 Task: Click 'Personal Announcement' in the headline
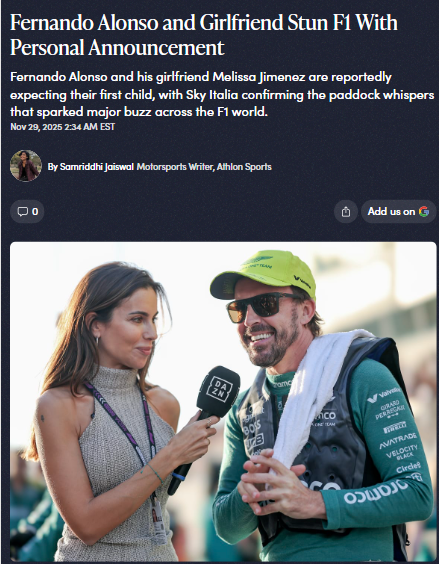click(x=117, y=47)
